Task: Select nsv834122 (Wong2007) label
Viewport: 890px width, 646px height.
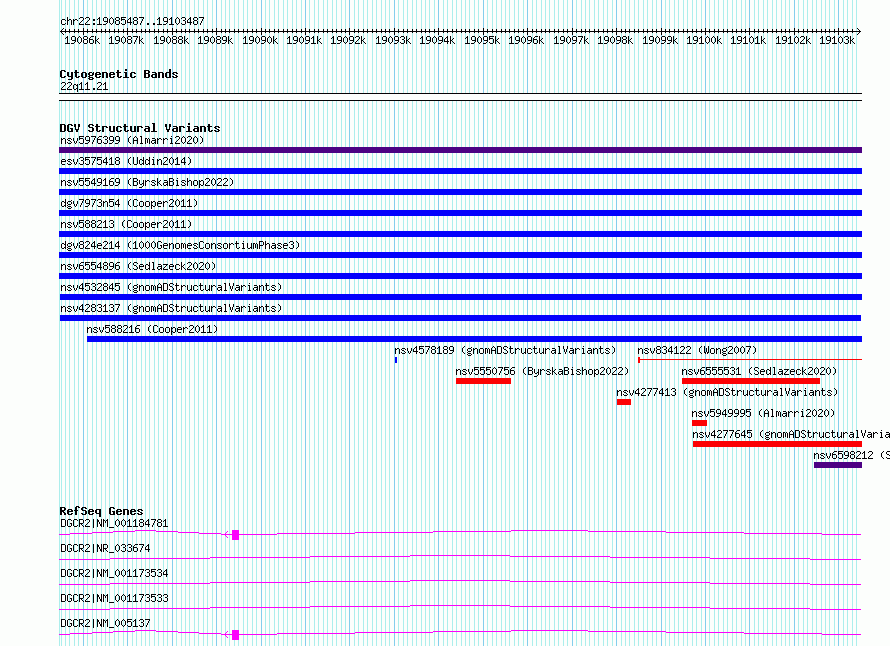Action: click(697, 350)
